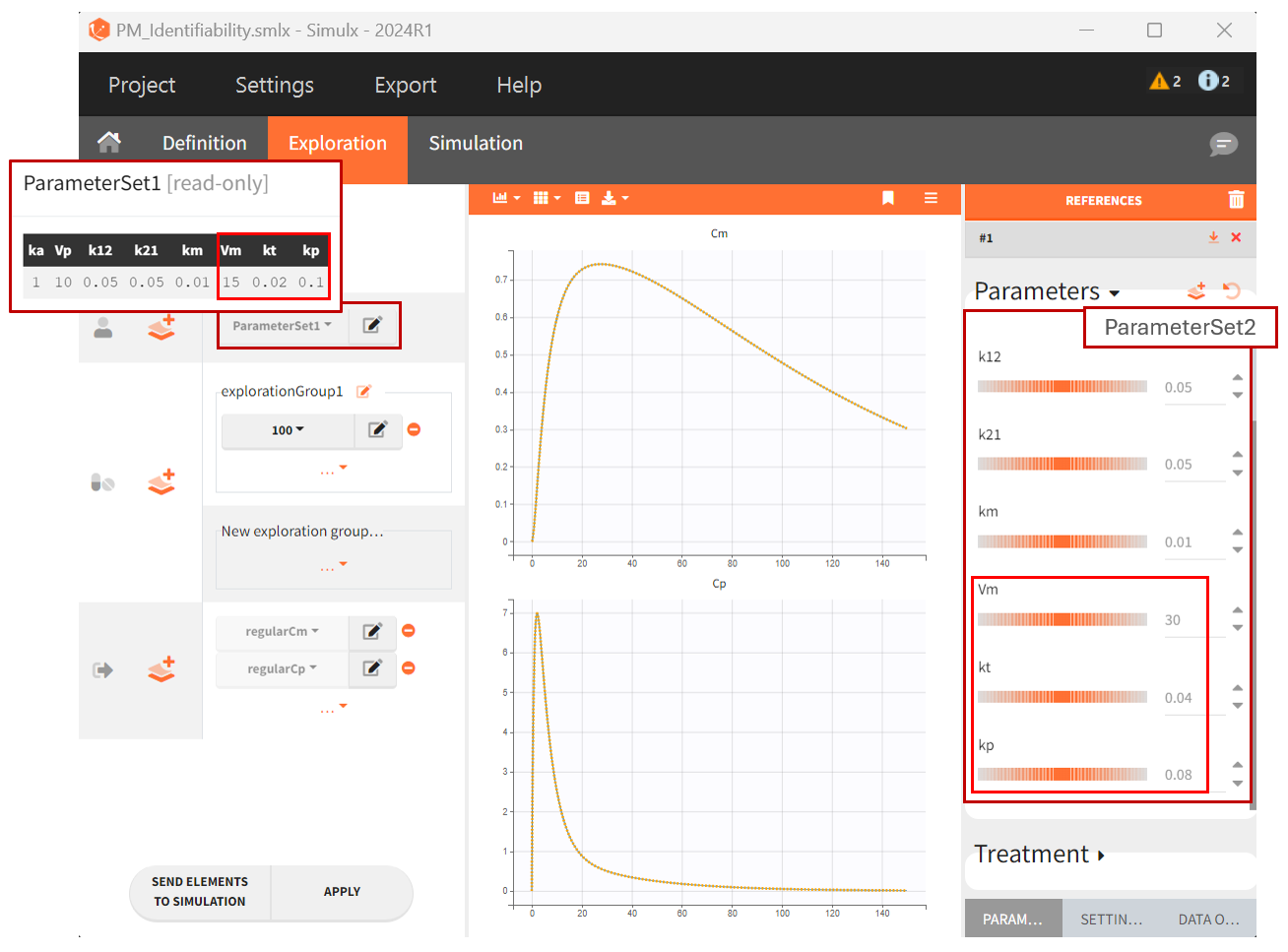Open the Project menu

(142, 85)
